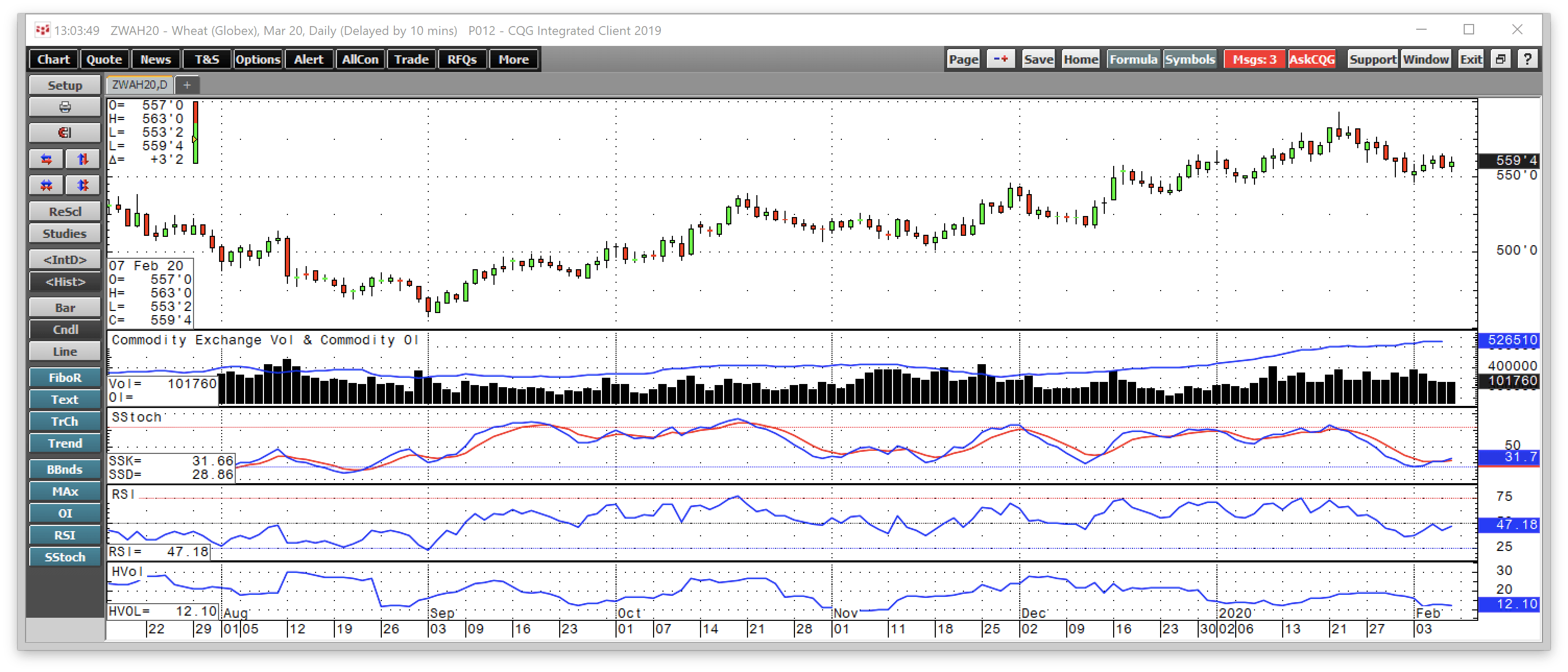Click the pin arrow button beside Page
1568x672 pixels.
click(1000, 59)
